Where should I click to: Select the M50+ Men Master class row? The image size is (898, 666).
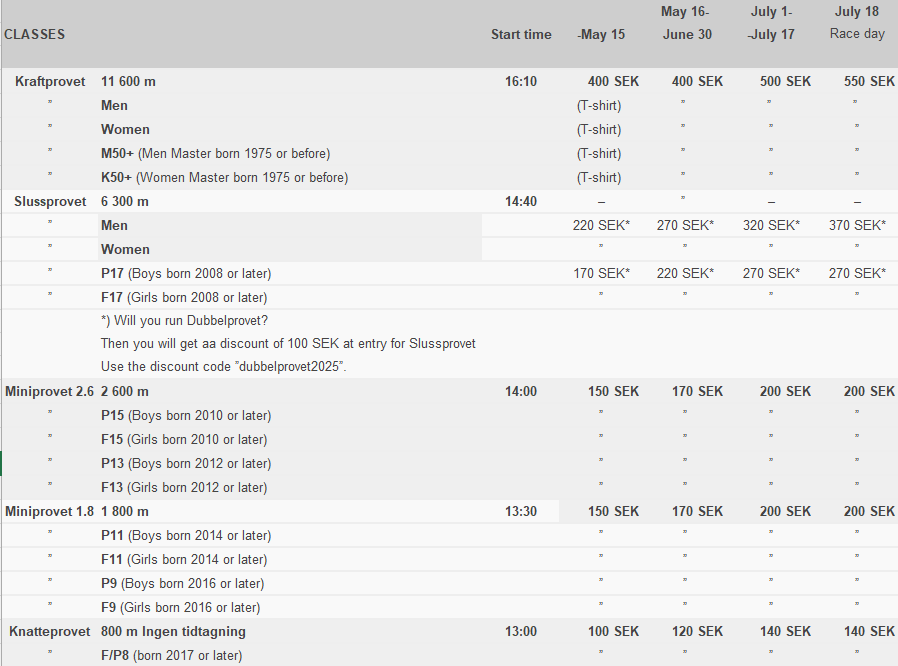tap(215, 153)
